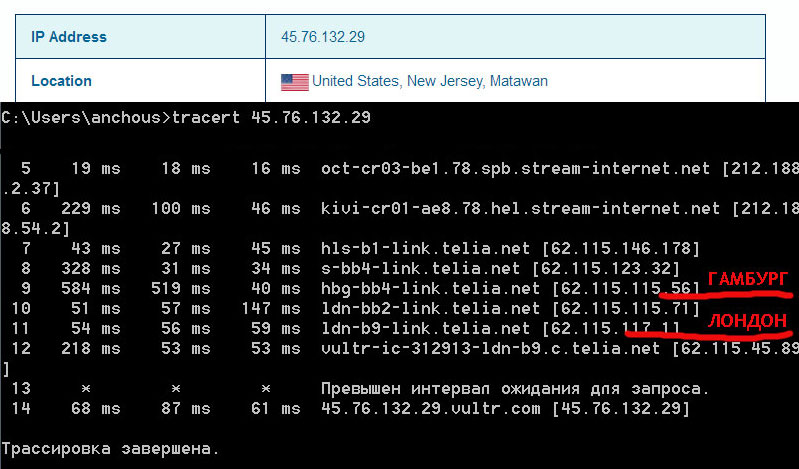Click the ldn-bb2-link.telia.net hostname
This screenshot has width=799, height=469.
(430, 308)
